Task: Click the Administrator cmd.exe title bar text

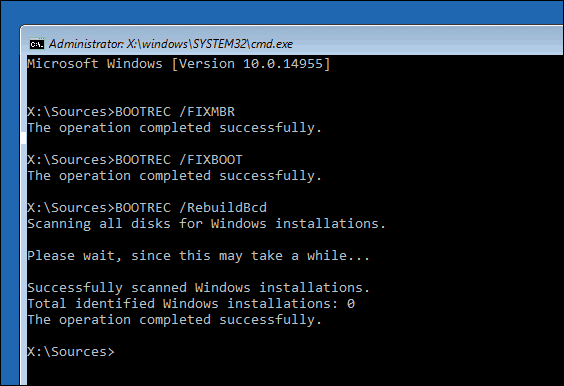Action: [171, 44]
